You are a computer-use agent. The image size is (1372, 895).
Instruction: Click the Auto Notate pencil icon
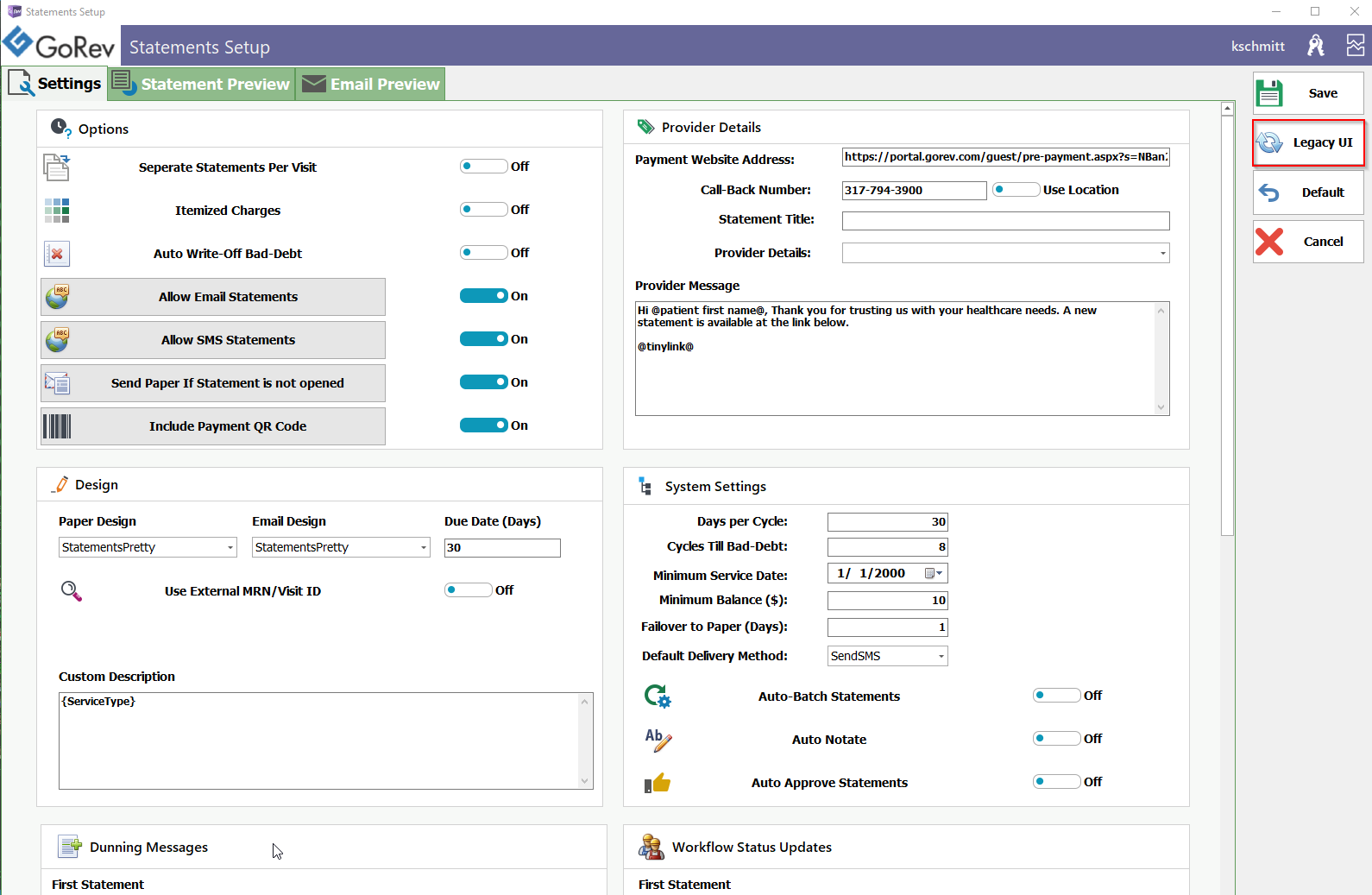tap(658, 740)
